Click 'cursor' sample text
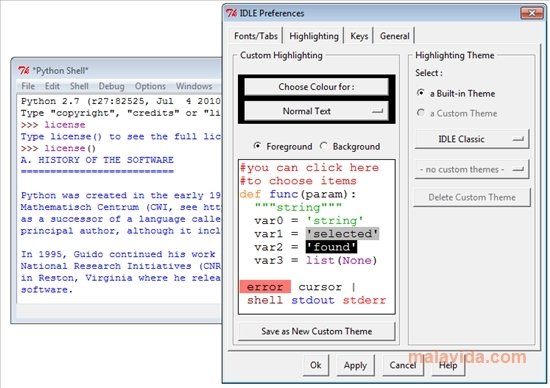 point(320,287)
